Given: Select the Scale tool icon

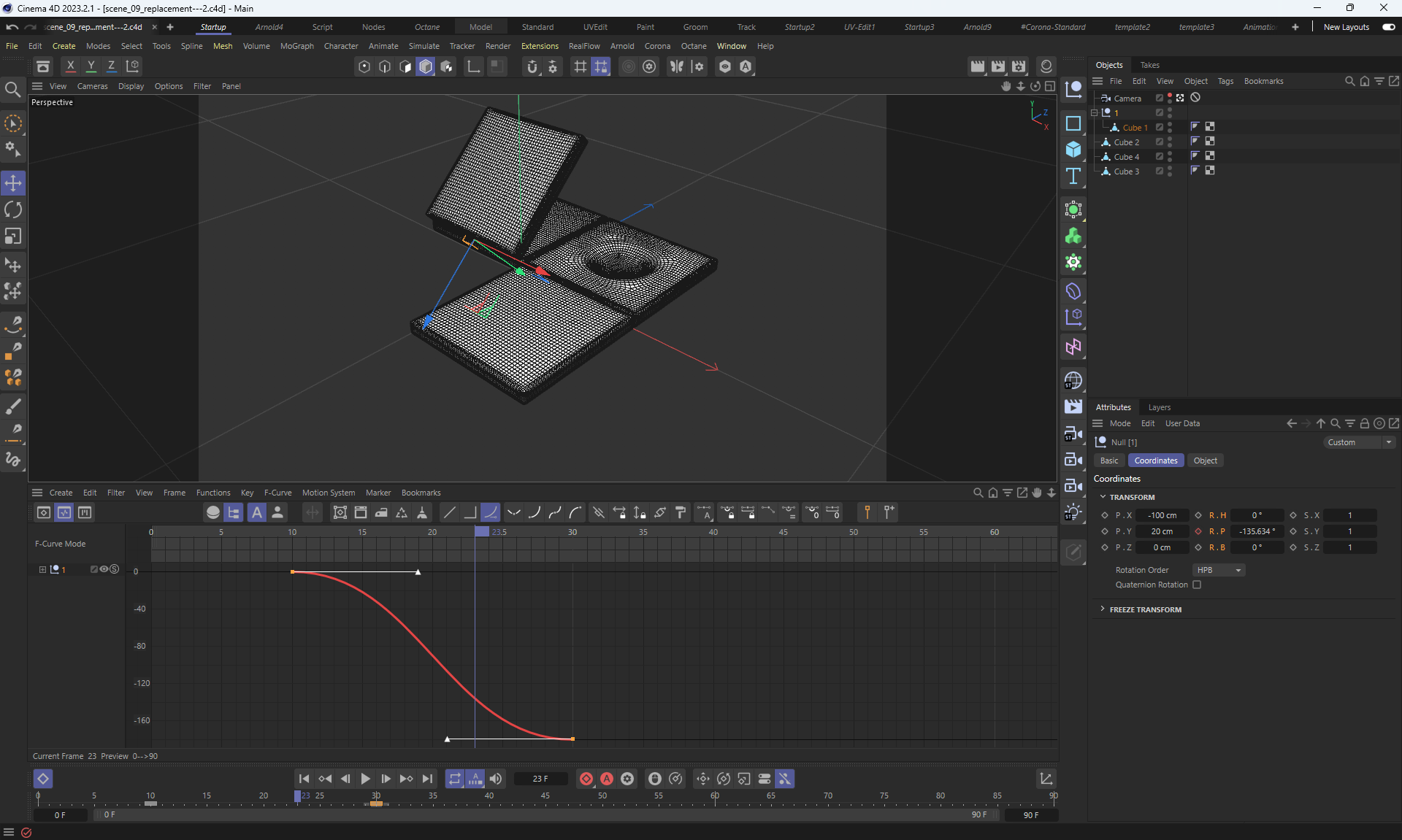Looking at the screenshot, I should (x=13, y=236).
